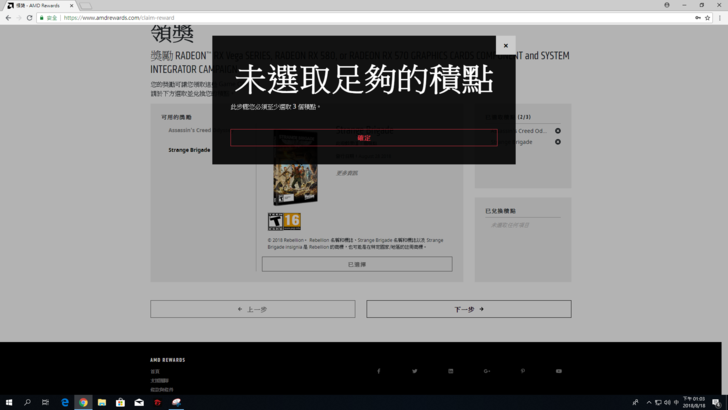Open File Explorer from the taskbar
This screenshot has width=728, height=410.
[102, 403]
